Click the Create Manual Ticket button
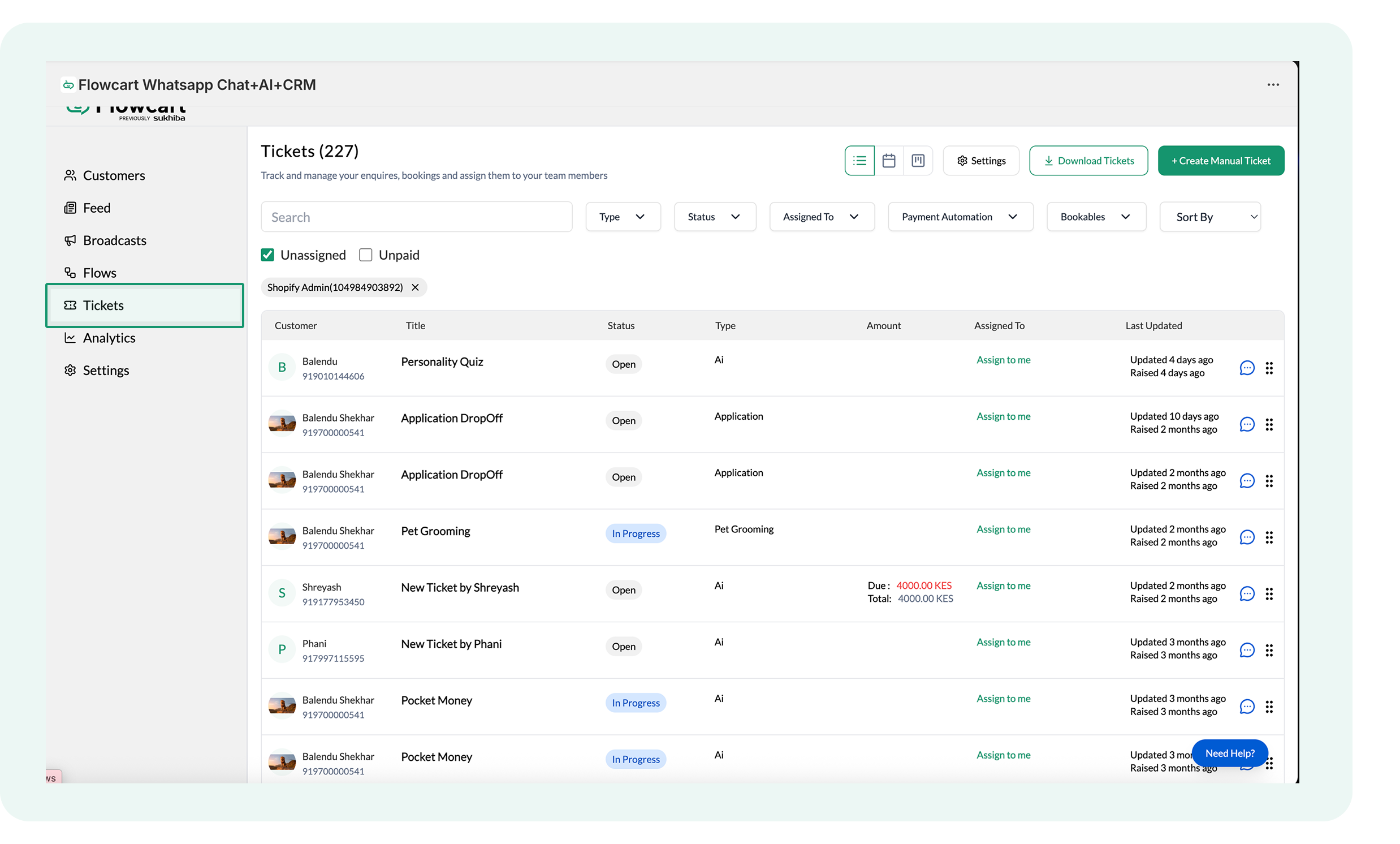This screenshot has width=1400, height=844. click(x=1220, y=161)
